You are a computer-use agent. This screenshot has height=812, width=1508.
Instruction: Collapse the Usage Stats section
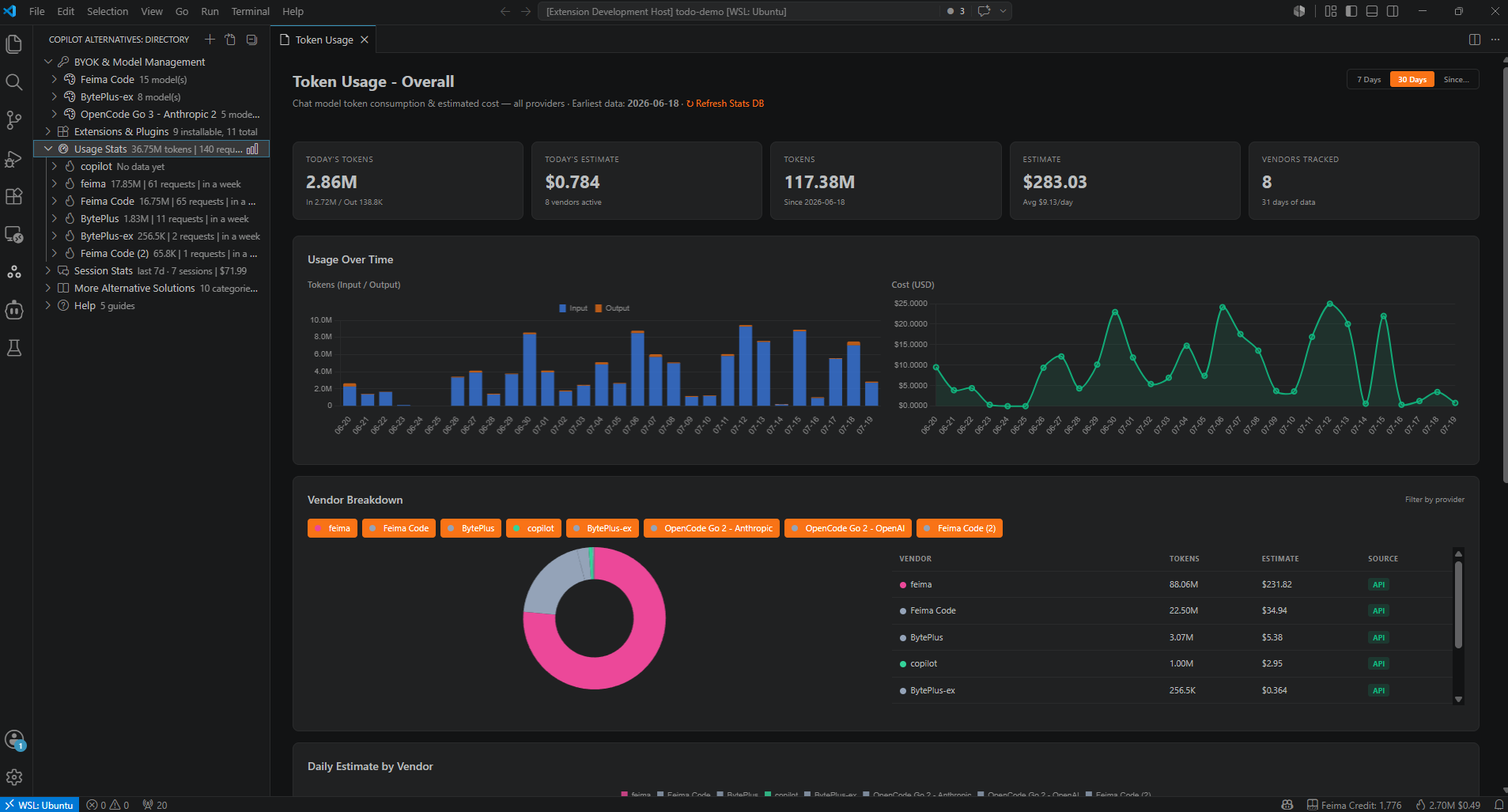(x=48, y=149)
